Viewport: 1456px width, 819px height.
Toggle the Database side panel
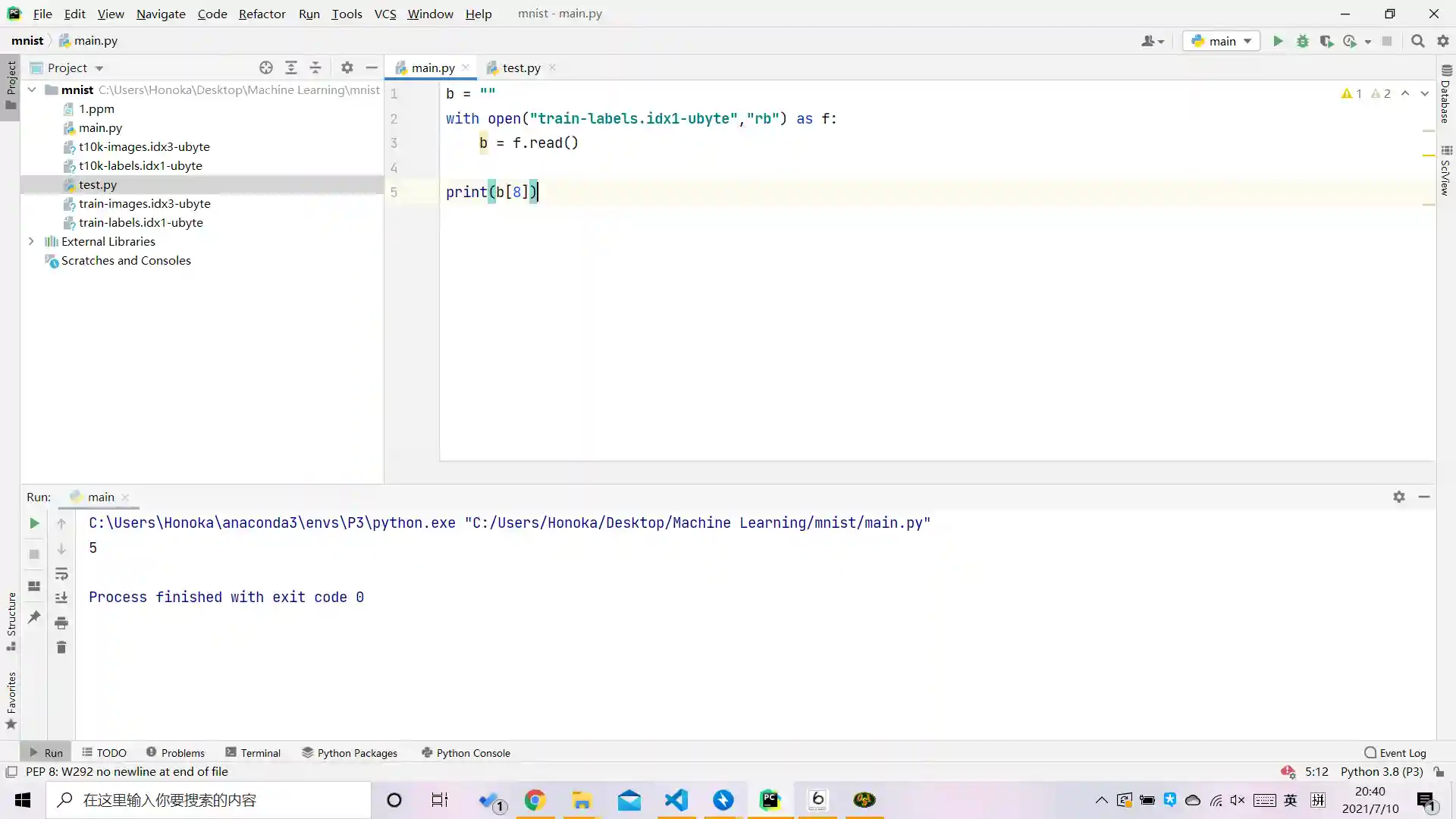[x=1446, y=94]
